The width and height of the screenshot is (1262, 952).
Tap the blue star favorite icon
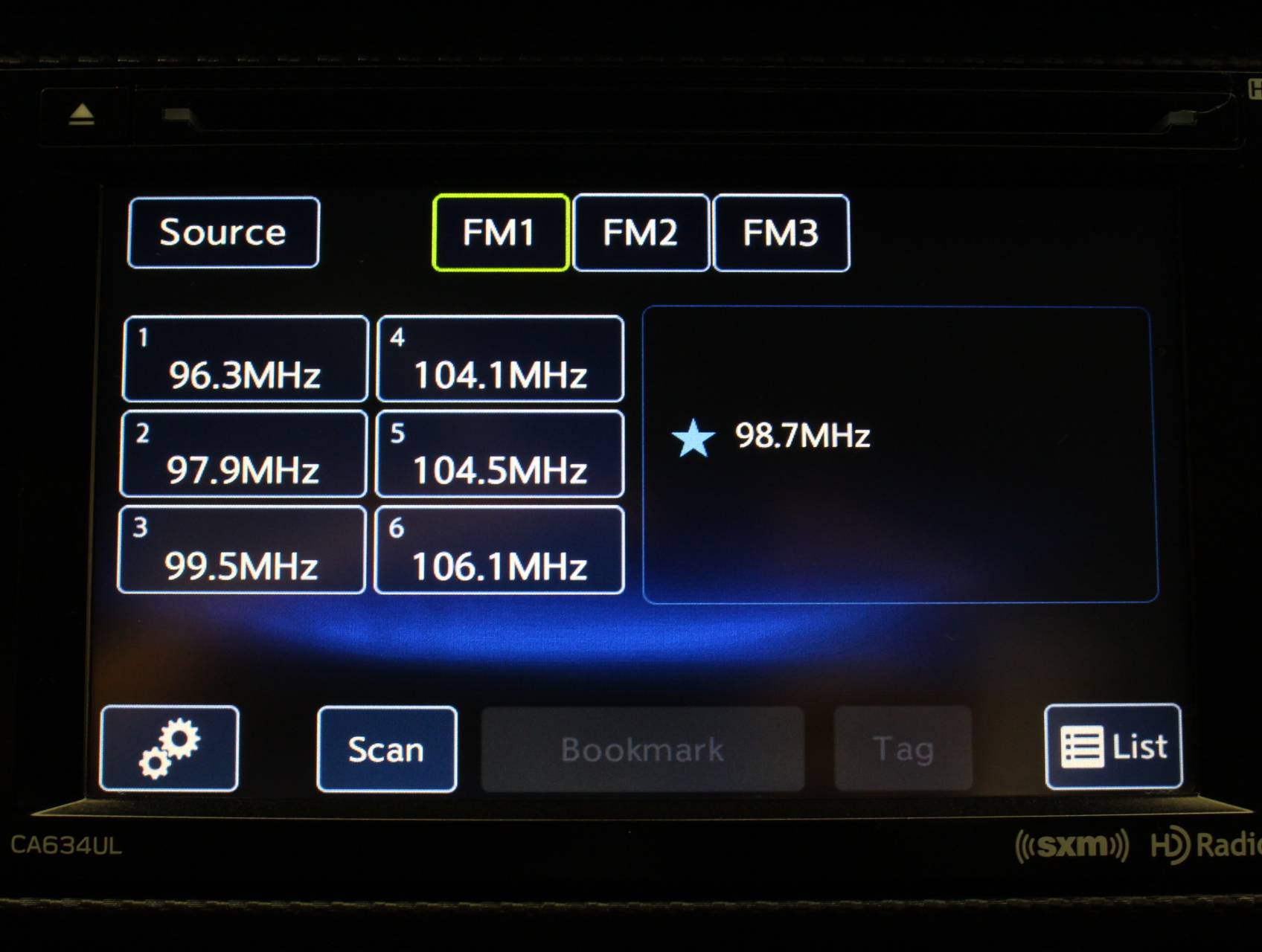[693, 437]
